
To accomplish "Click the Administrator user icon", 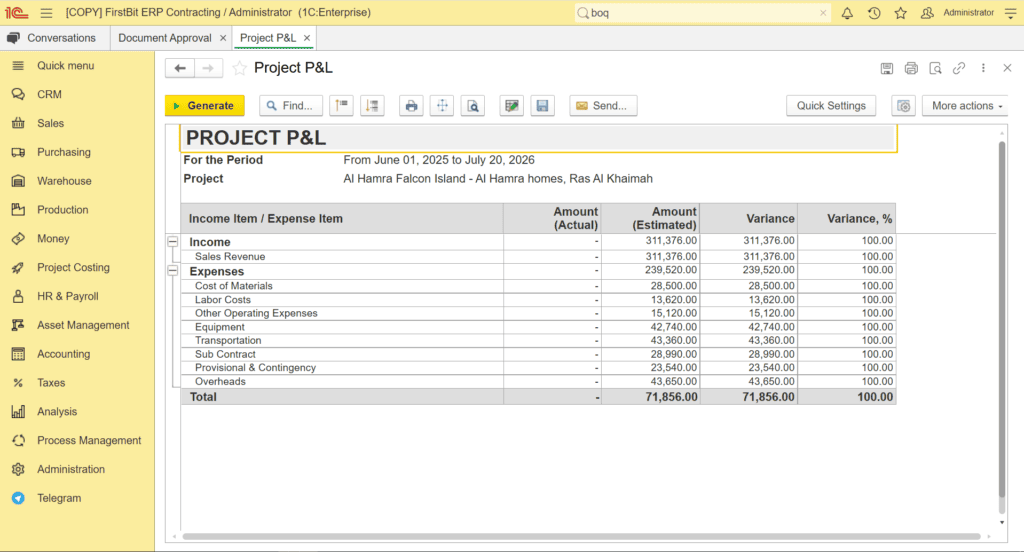I will tap(927, 13).
